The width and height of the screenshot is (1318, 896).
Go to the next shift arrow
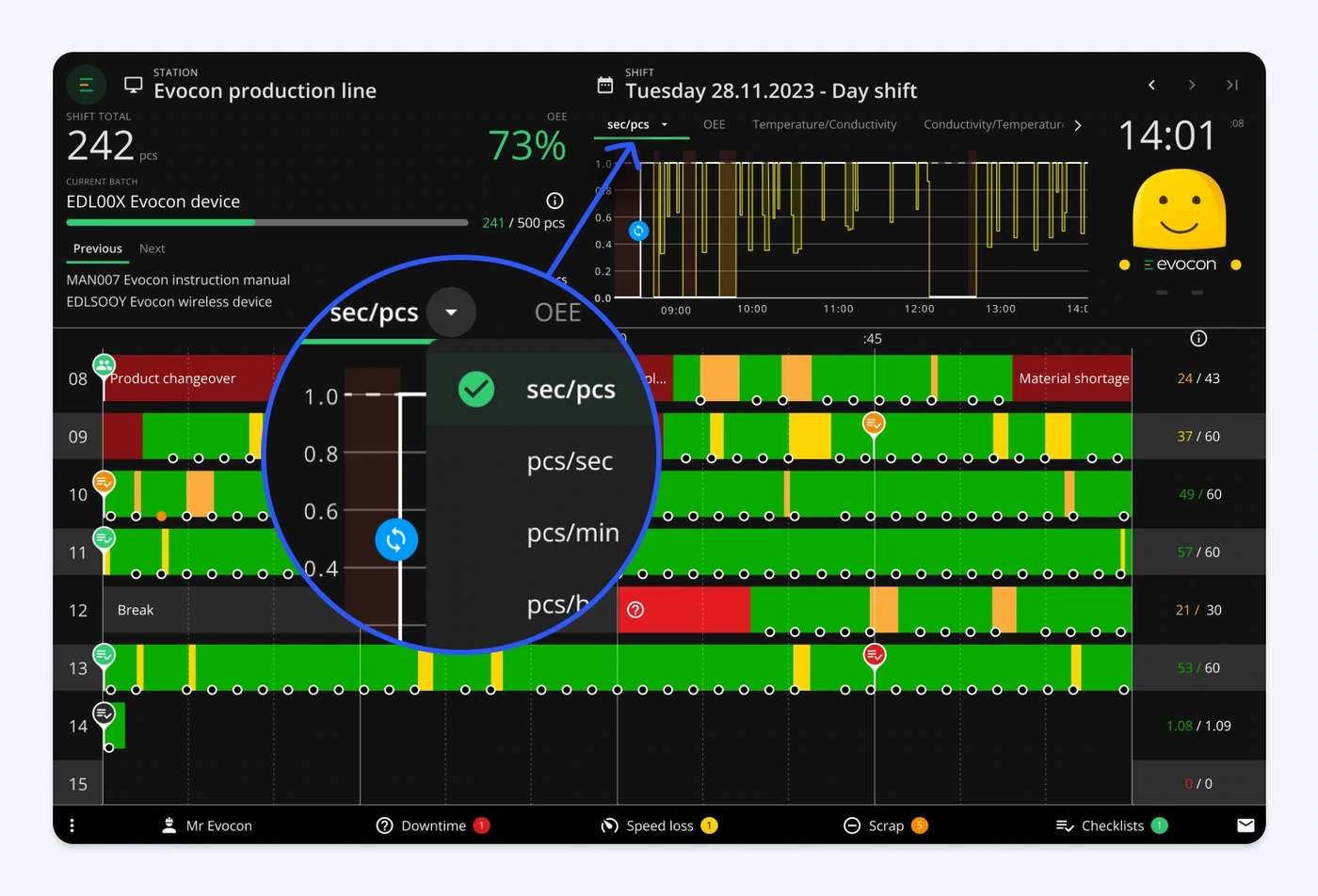[x=1192, y=85]
